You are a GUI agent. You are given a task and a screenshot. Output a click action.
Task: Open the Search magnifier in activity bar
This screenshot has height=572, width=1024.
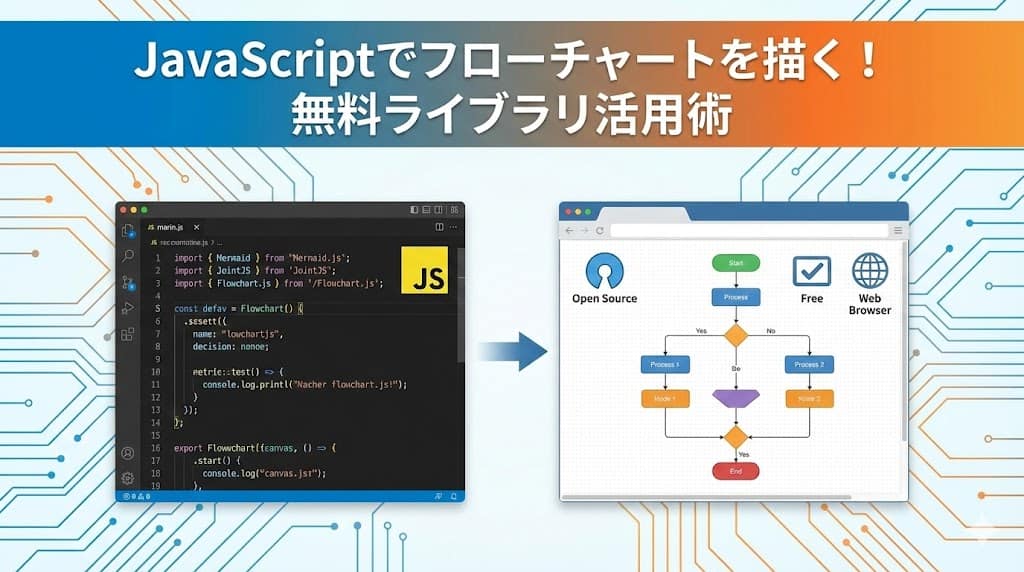(x=128, y=257)
